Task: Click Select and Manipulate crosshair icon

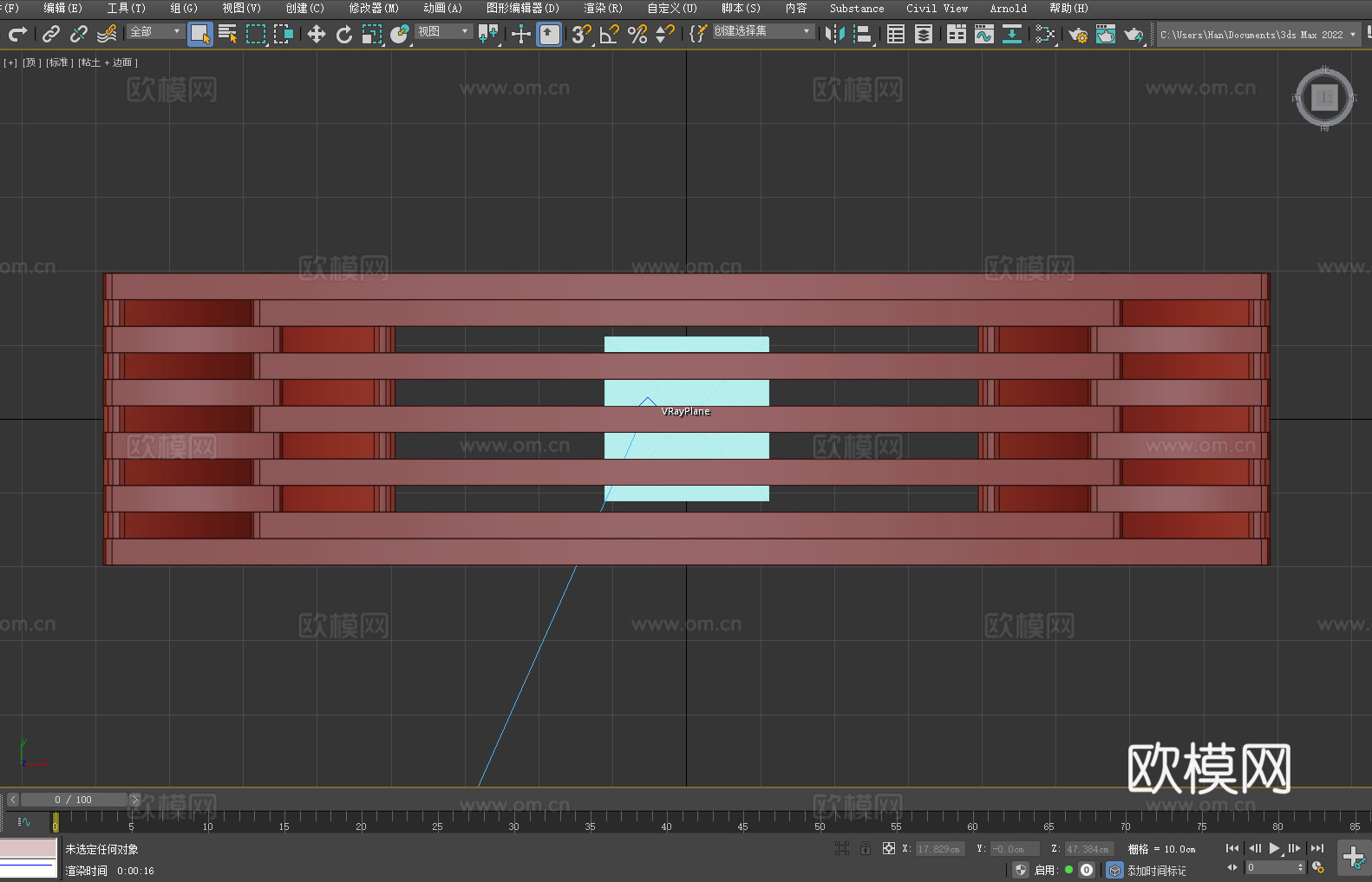Action: (520, 34)
